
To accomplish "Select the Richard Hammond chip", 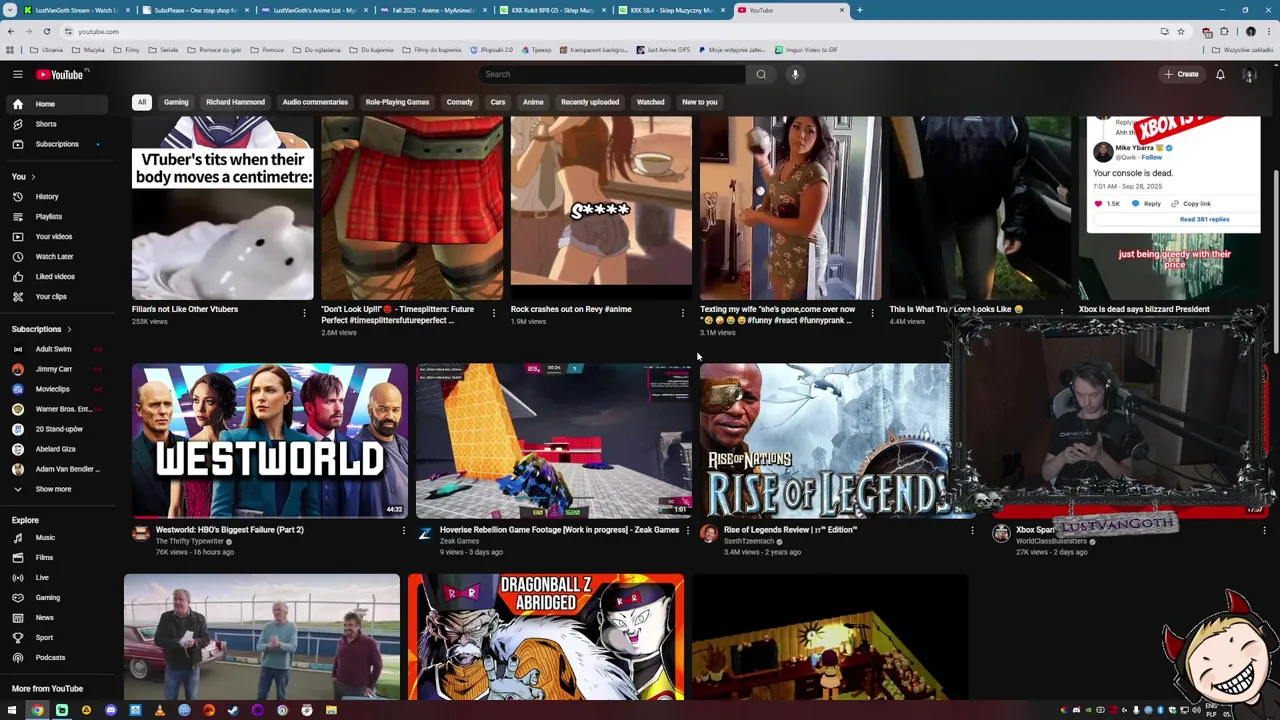I will (235, 102).
